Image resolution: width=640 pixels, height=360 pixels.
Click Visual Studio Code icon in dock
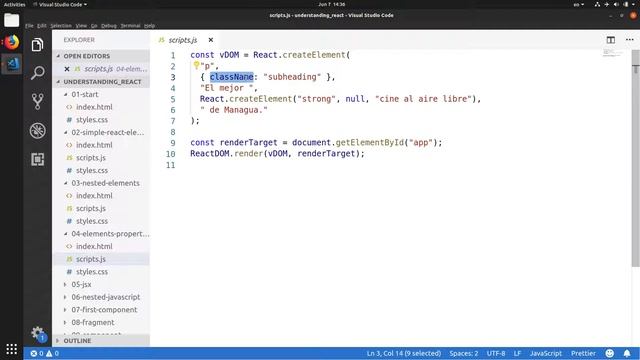pos(12,64)
